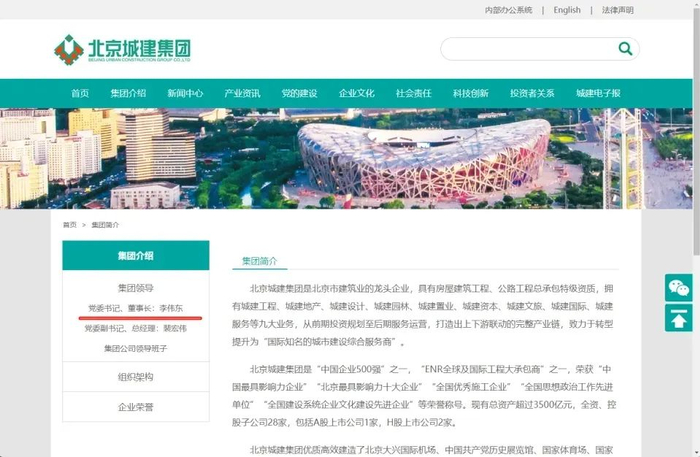
Task: Select 组织架构 in sidebar
Action: (x=136, y=377)
